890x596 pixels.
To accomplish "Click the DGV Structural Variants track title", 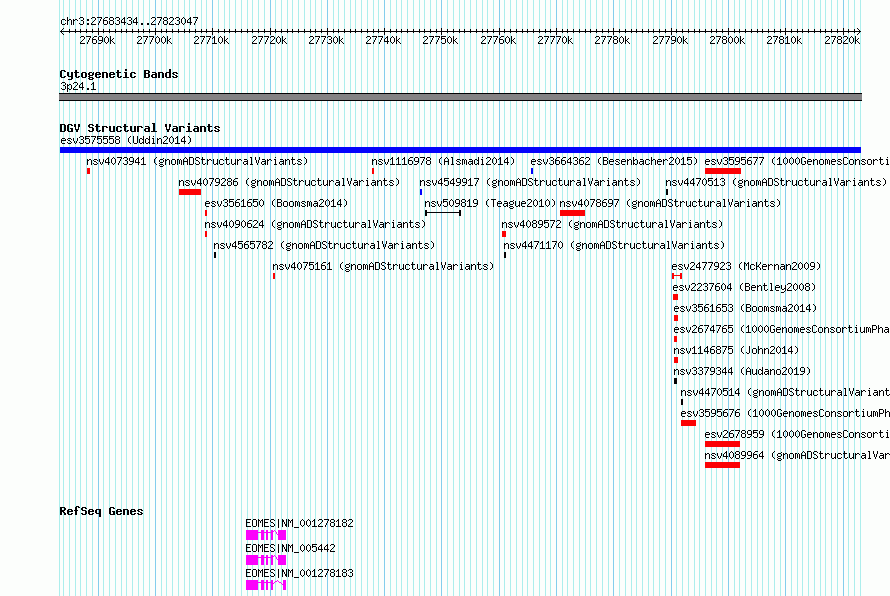I will coord(140,128).
